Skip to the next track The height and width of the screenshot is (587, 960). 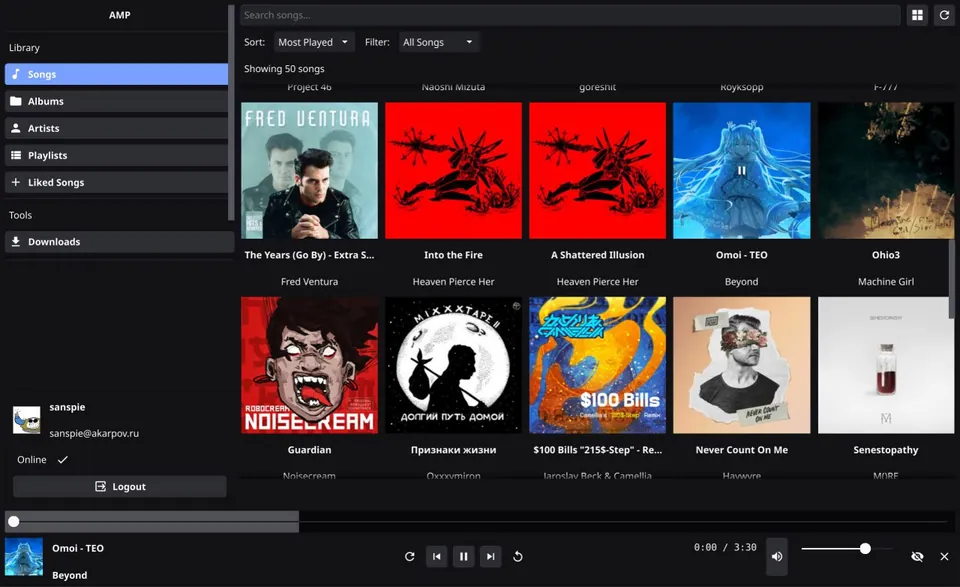[490, 556]
